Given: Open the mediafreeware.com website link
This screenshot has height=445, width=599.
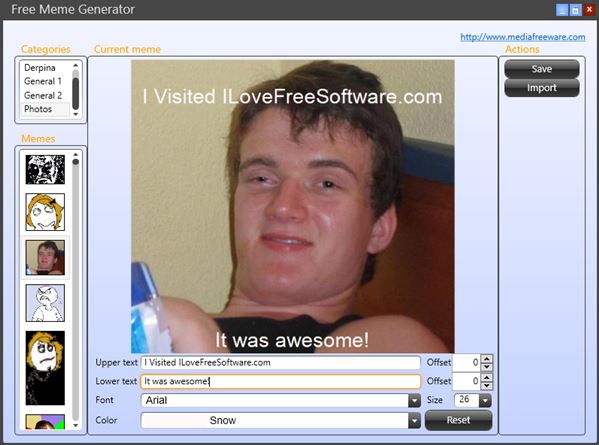Looking at the screenshot, I should [x=523, y=37].
